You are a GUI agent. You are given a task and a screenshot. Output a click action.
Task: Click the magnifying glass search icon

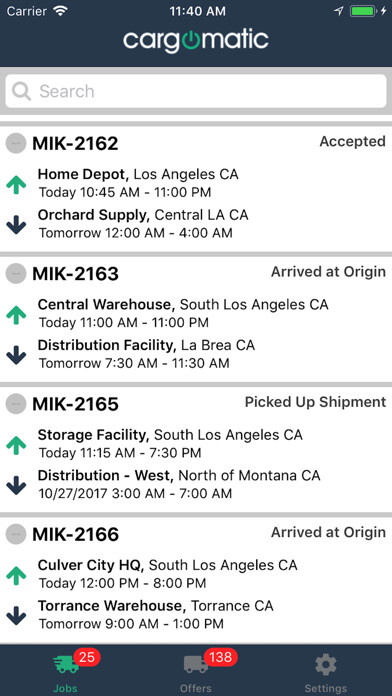pos(21,91)
